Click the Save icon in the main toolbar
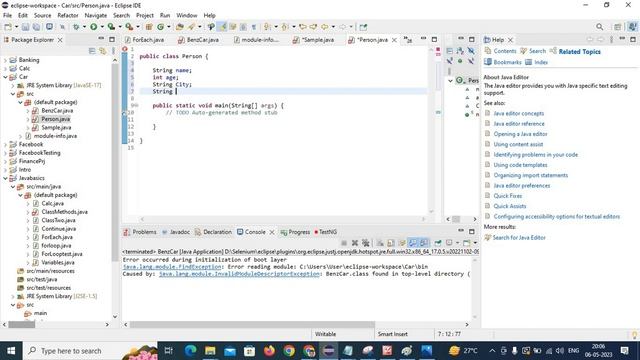The height and width of the screenshot is (360, 640). point(25,27)
